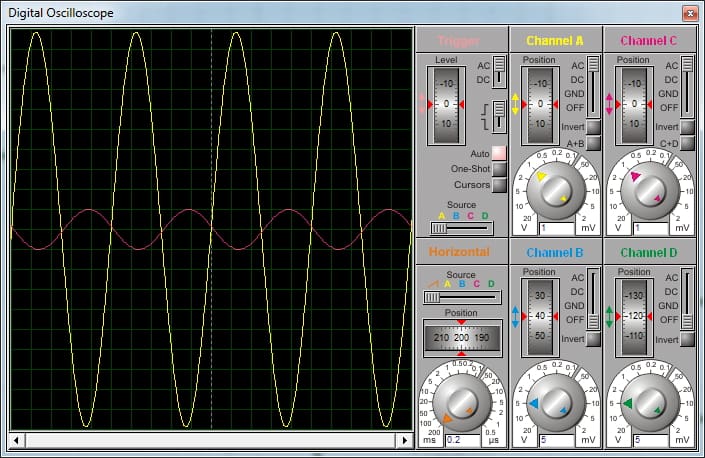The height and width of the screenshot is (458, 705).
Task: Click Channel A volts value field
Action: pyautogui.click(x=557, y=228)
